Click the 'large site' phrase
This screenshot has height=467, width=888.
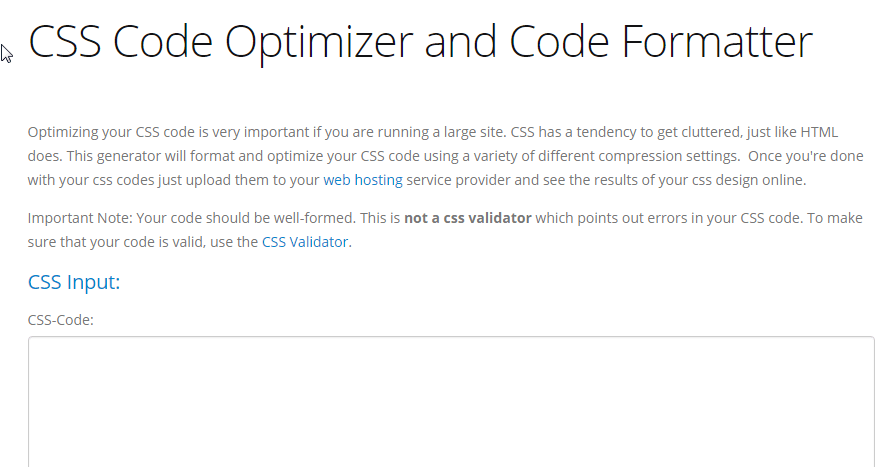point(469,132)
